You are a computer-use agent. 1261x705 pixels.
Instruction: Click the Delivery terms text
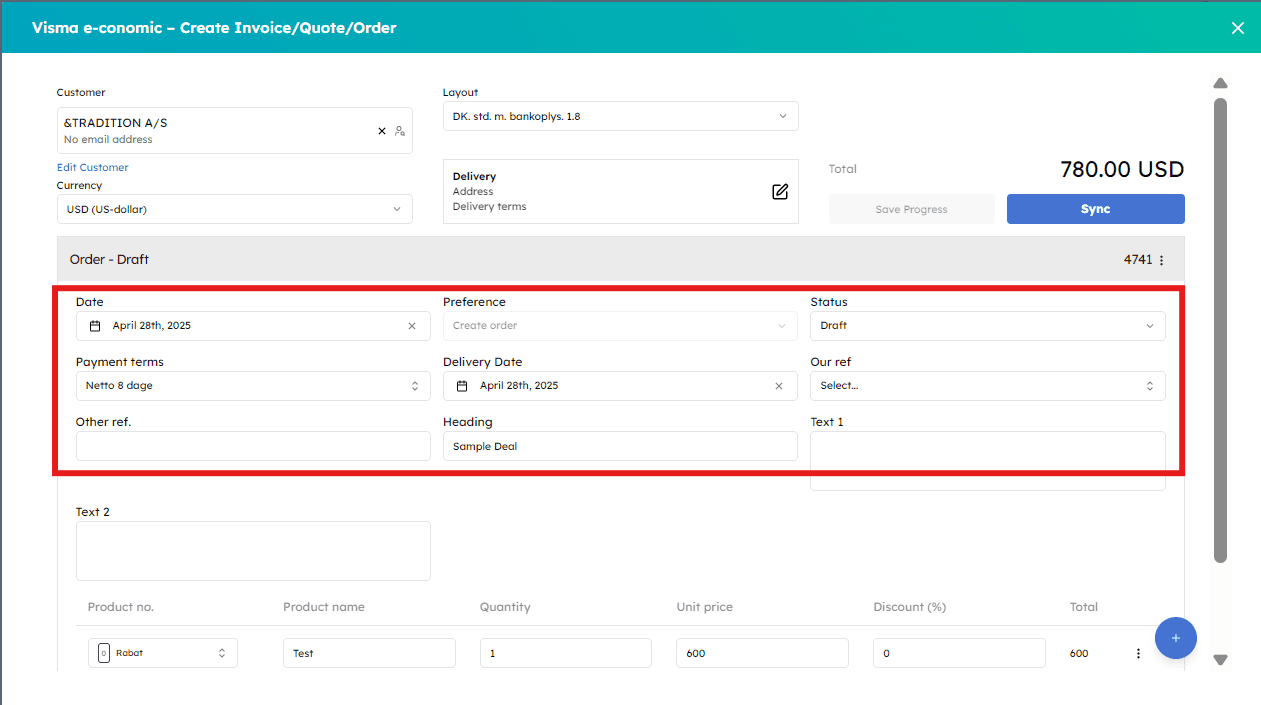[489, 206]
